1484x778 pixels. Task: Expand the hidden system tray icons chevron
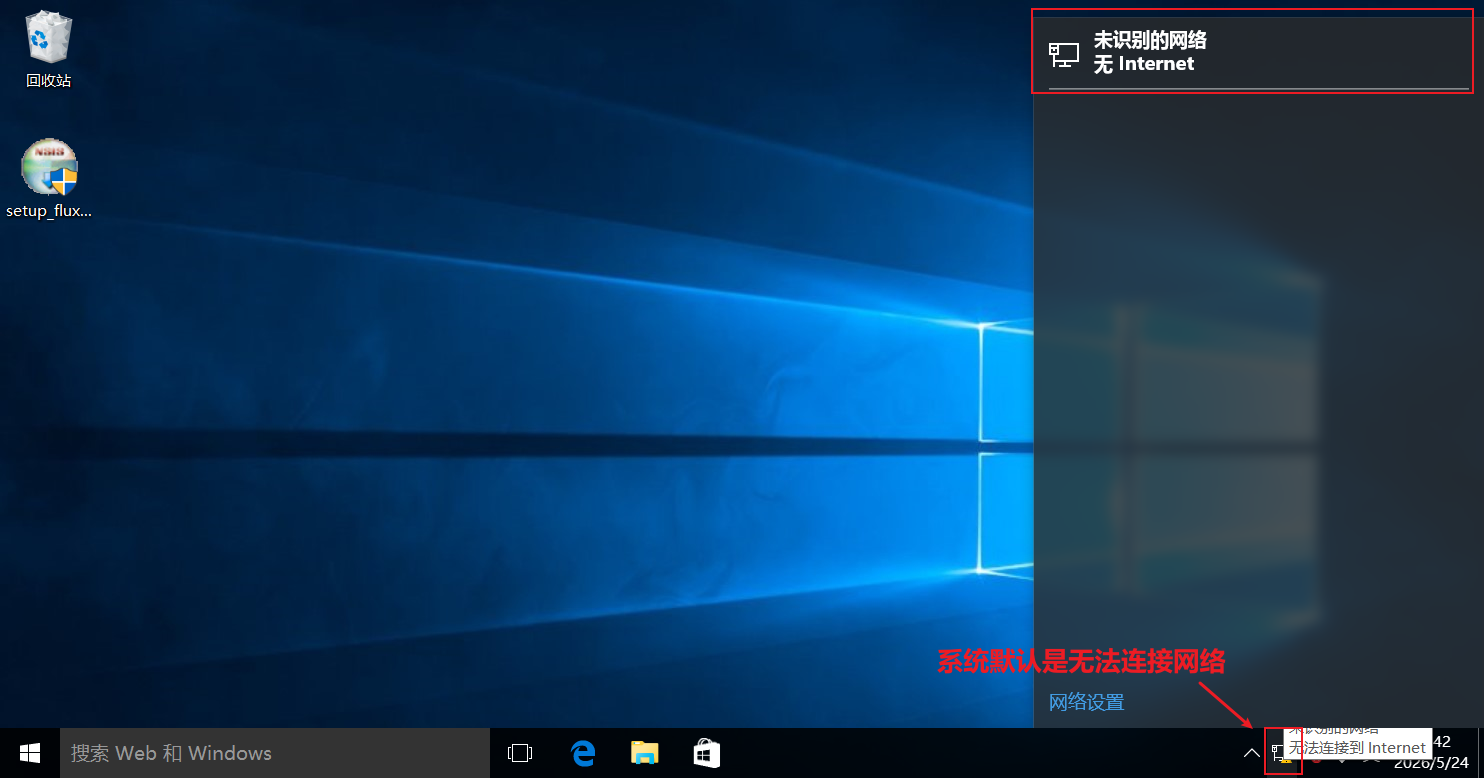coord(1251,753)
